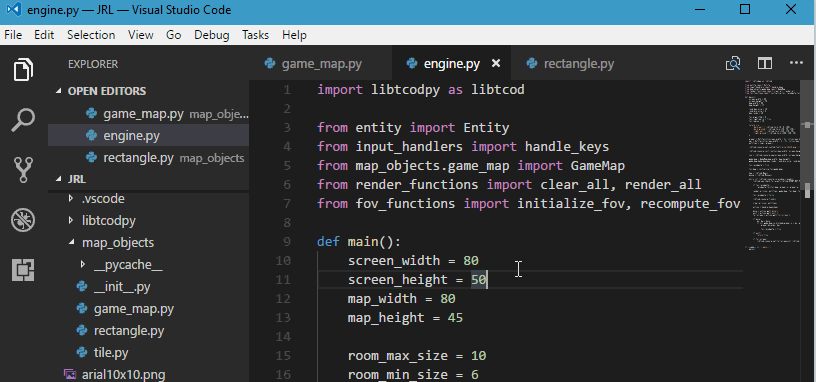Open the View menu
This screenshot has height=382, width=816.
[x=141, y=35]
